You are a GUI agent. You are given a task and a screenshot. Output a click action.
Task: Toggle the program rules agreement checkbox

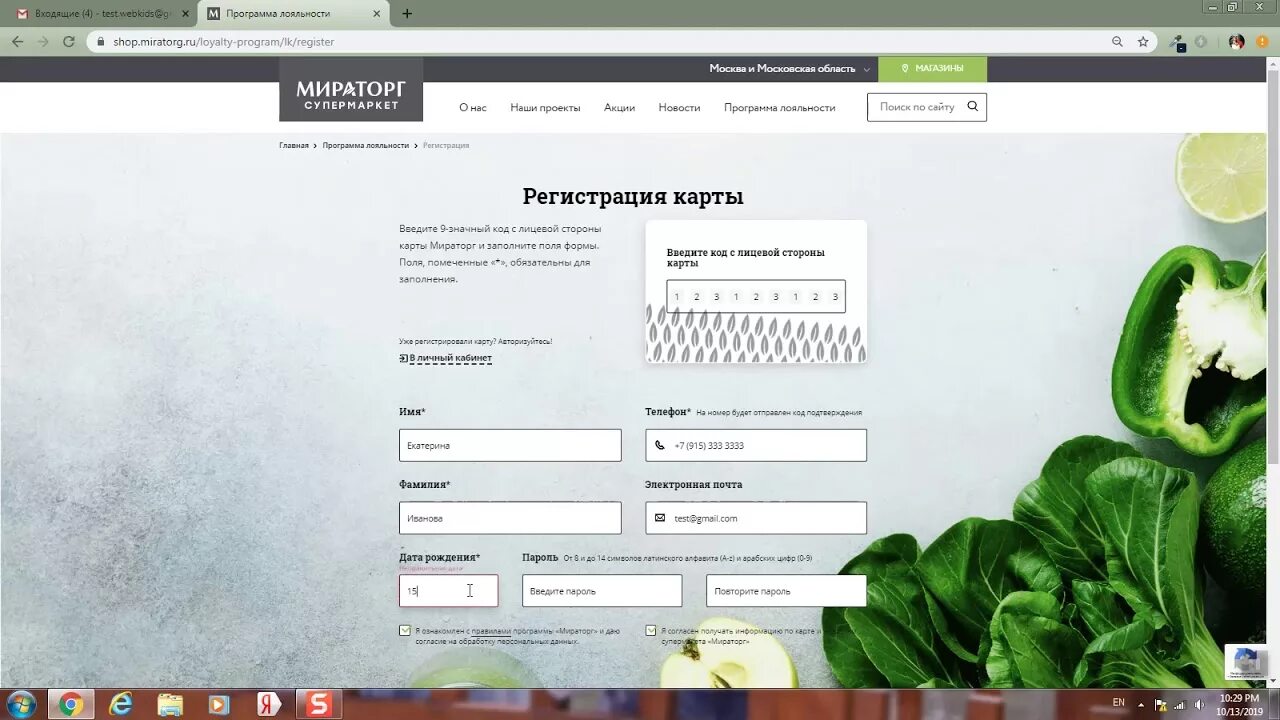tap(404, 631)
